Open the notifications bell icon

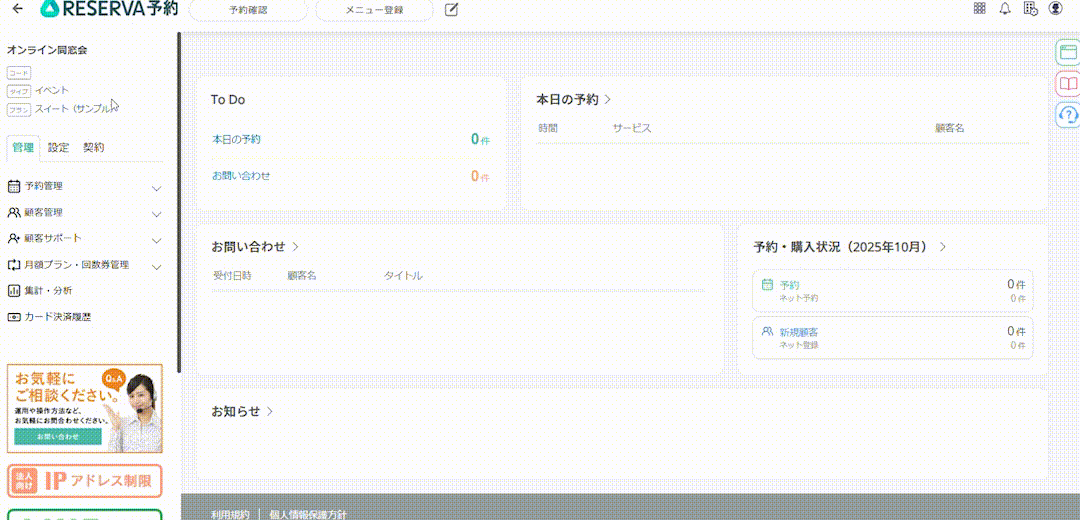point(1005,8)
